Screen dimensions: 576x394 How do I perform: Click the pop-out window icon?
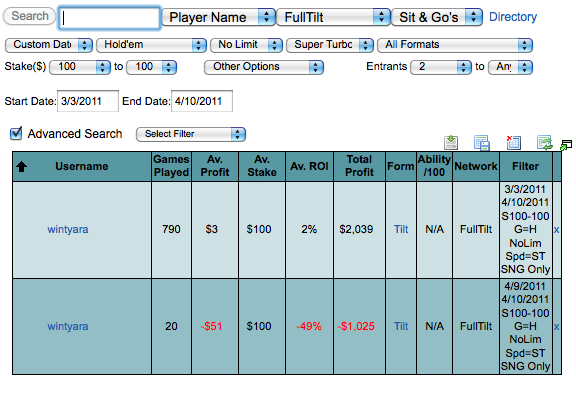(566, 145)
